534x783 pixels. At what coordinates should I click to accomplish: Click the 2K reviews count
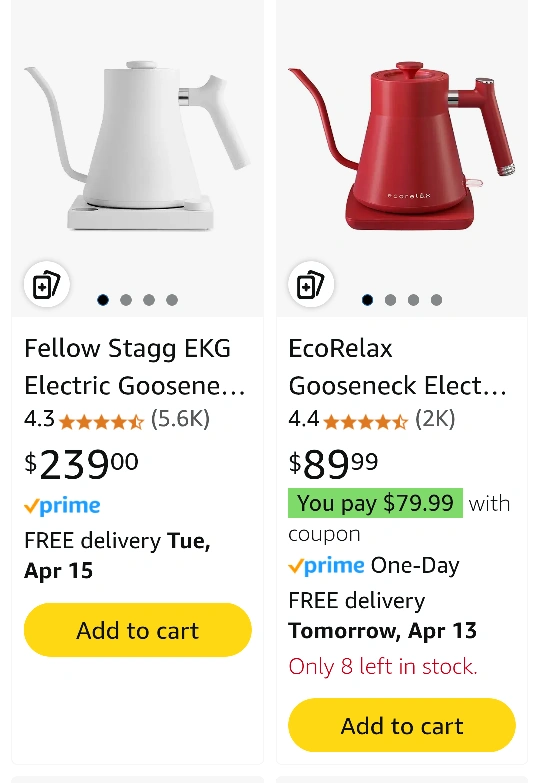tap(435, 419)
